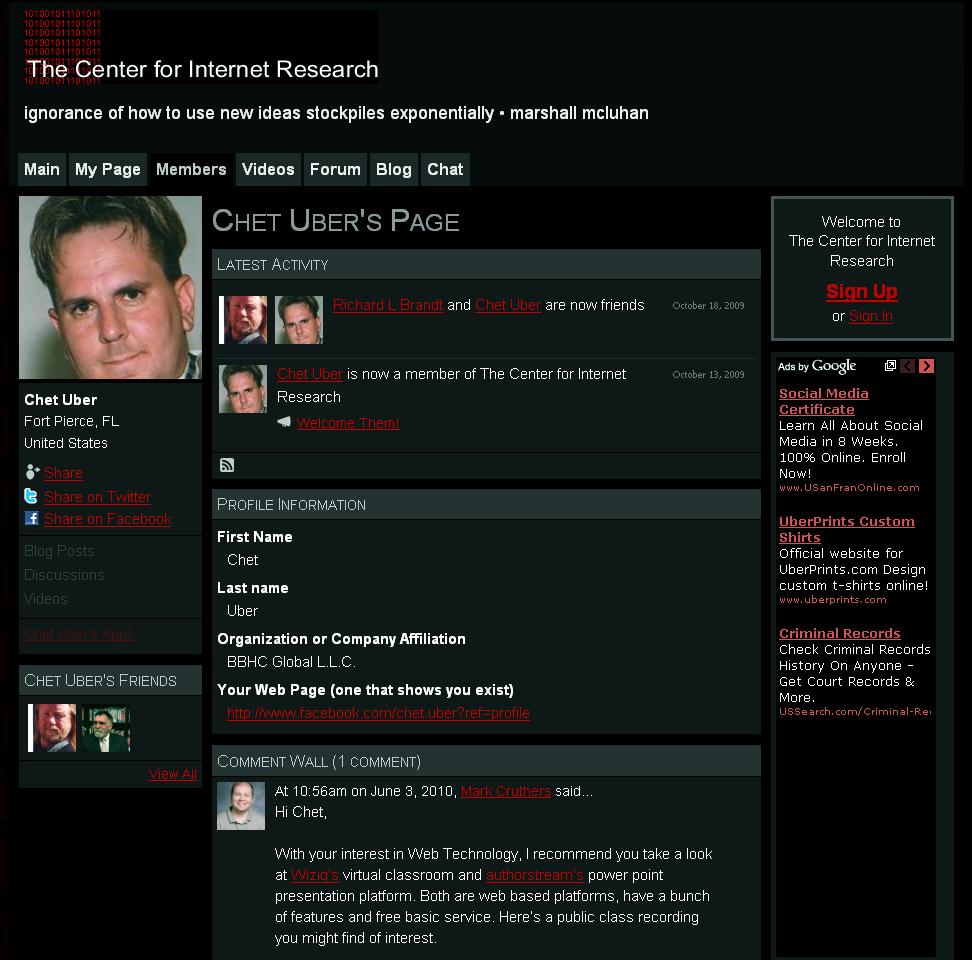972x960 pixels.
Task: Click the RSS feed icon under Latest Activity
Action: tap(227, 465)
